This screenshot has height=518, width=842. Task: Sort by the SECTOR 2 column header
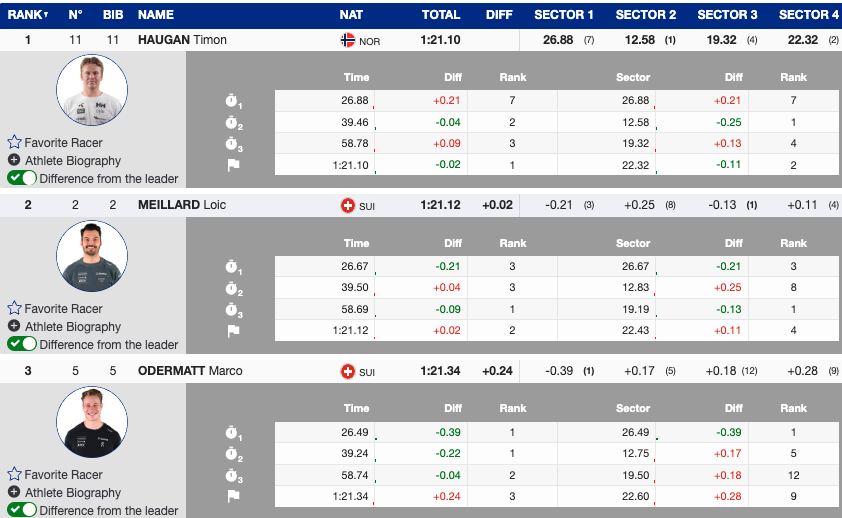point(645,15)
